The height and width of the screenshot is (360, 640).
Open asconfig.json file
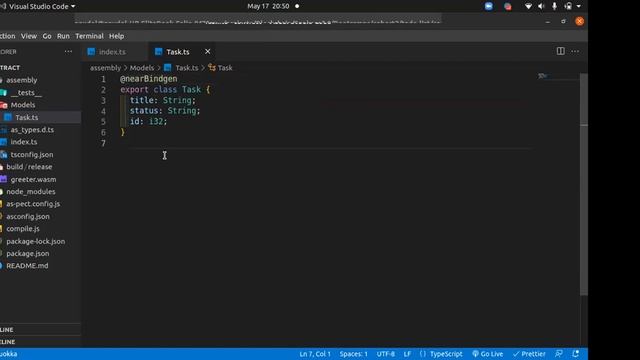[28, 216]
